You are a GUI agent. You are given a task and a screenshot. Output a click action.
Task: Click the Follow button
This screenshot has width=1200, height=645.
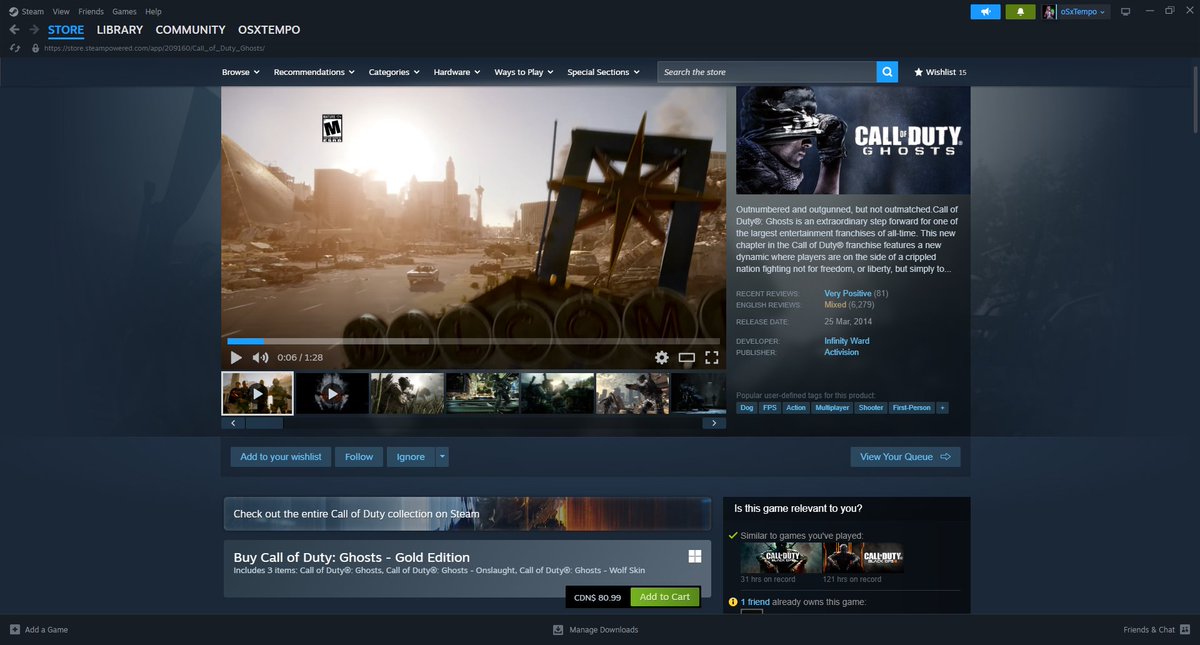359,457
